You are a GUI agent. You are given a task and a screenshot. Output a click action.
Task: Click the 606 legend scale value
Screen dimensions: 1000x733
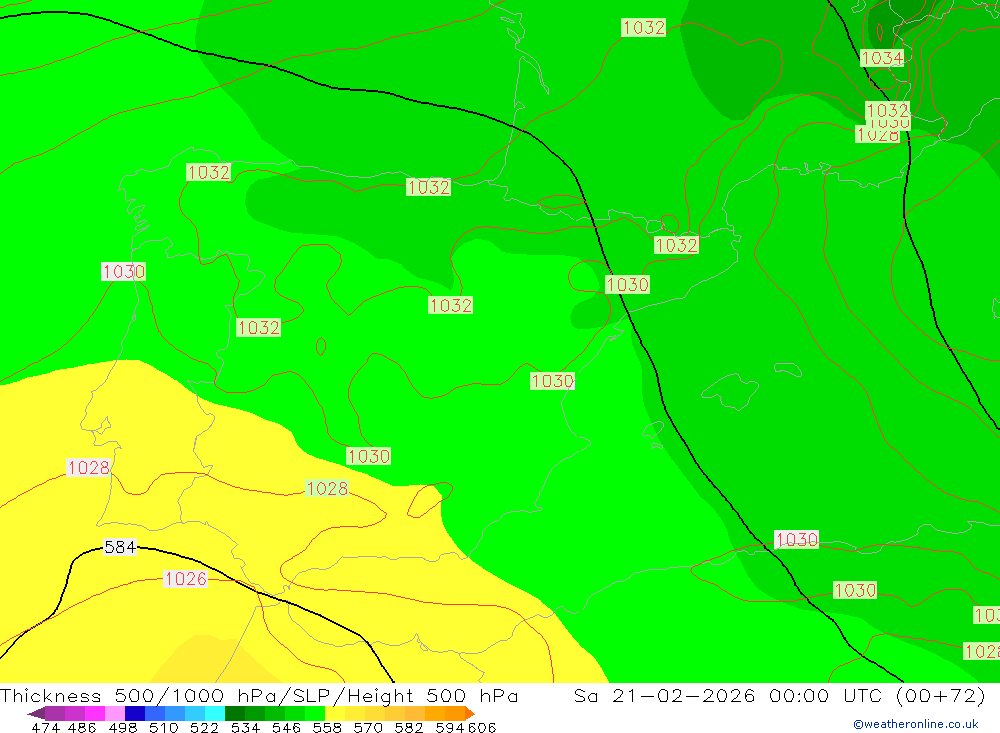tap(482, 727)
